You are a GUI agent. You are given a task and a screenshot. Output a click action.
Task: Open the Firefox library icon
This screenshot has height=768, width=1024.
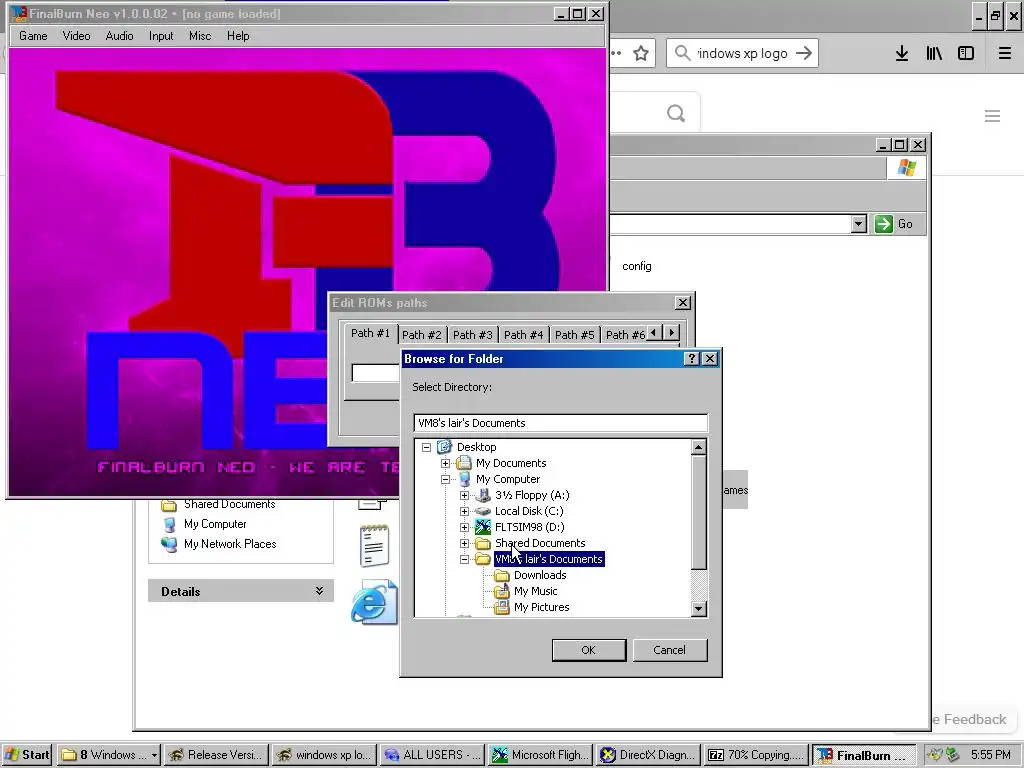(934, 54)
